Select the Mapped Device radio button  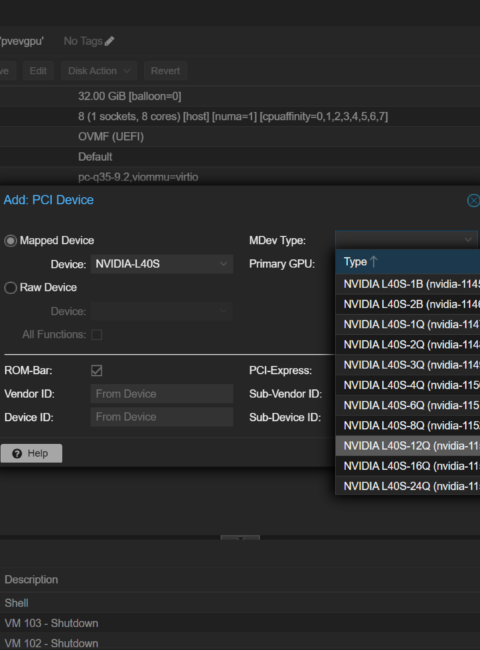[10, 241]
